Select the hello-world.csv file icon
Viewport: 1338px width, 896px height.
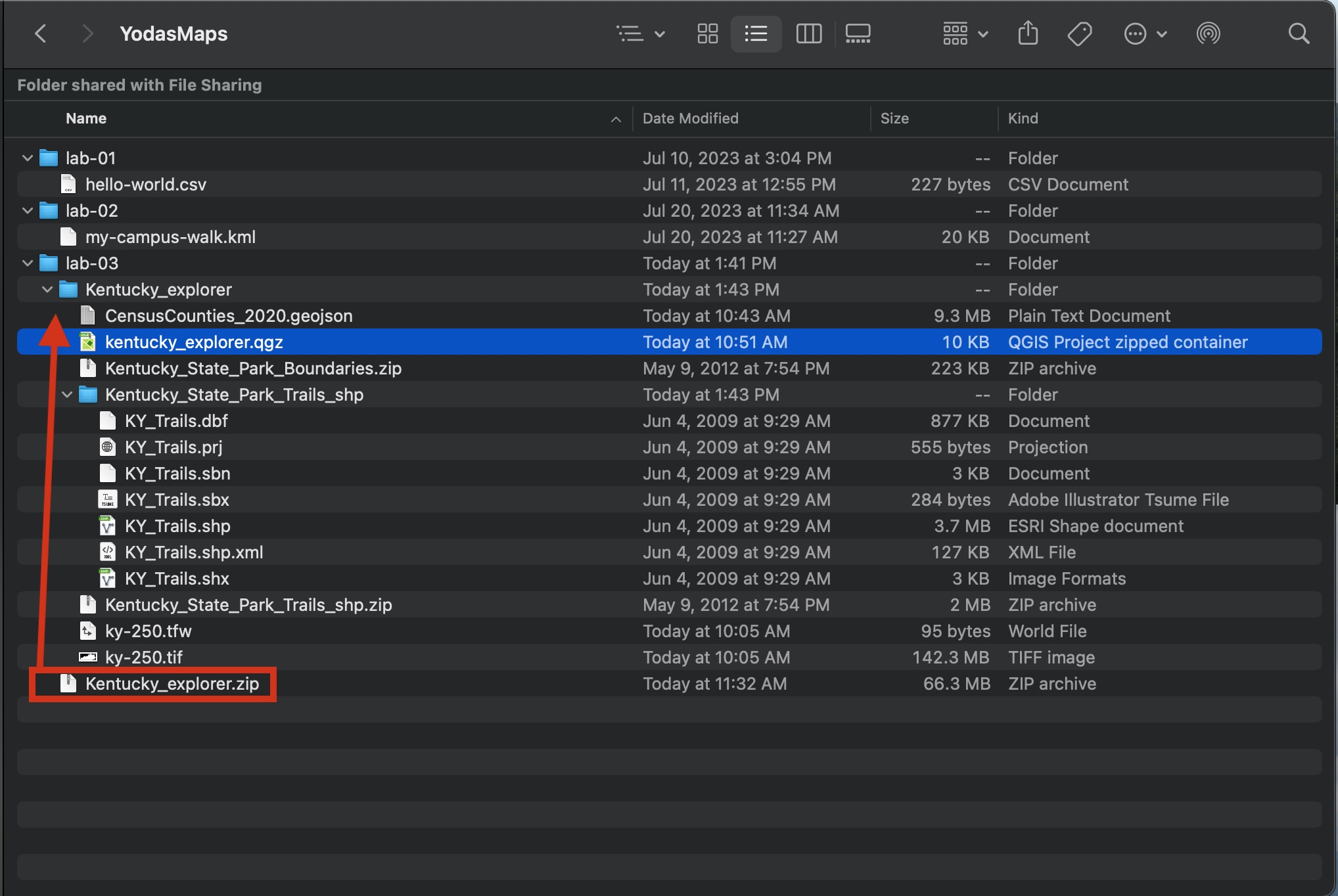pyautogui.click(x=68, y=185)
